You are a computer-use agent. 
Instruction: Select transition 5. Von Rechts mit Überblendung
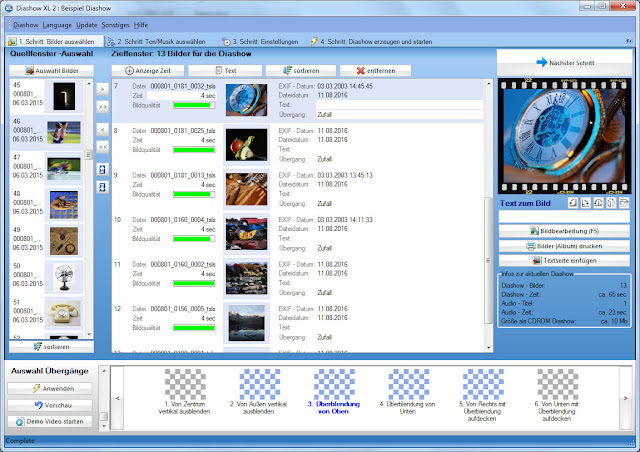(x=482, y=395)
